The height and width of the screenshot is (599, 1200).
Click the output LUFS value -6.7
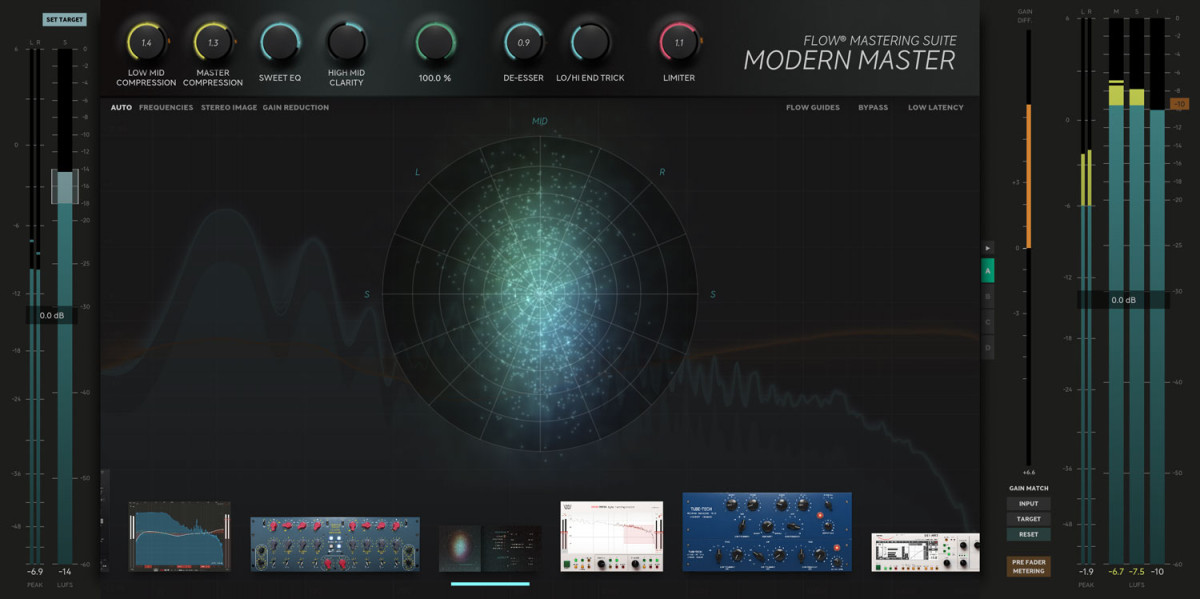pos(1117,572)
